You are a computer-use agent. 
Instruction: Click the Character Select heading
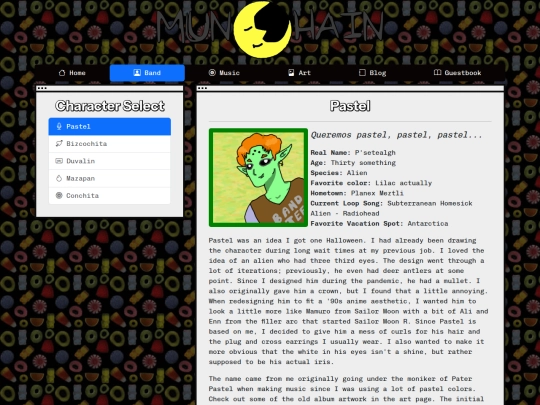click(x=110, y=106)
